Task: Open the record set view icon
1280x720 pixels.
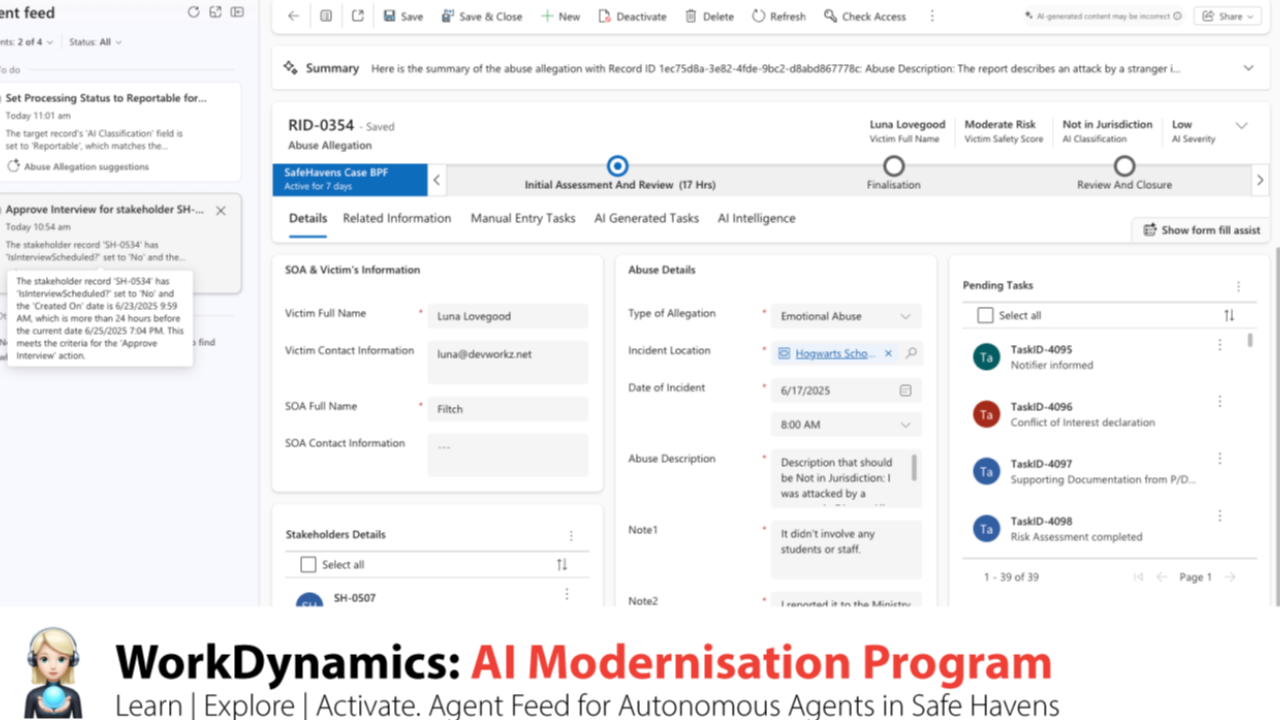Action: click(326, 16)
